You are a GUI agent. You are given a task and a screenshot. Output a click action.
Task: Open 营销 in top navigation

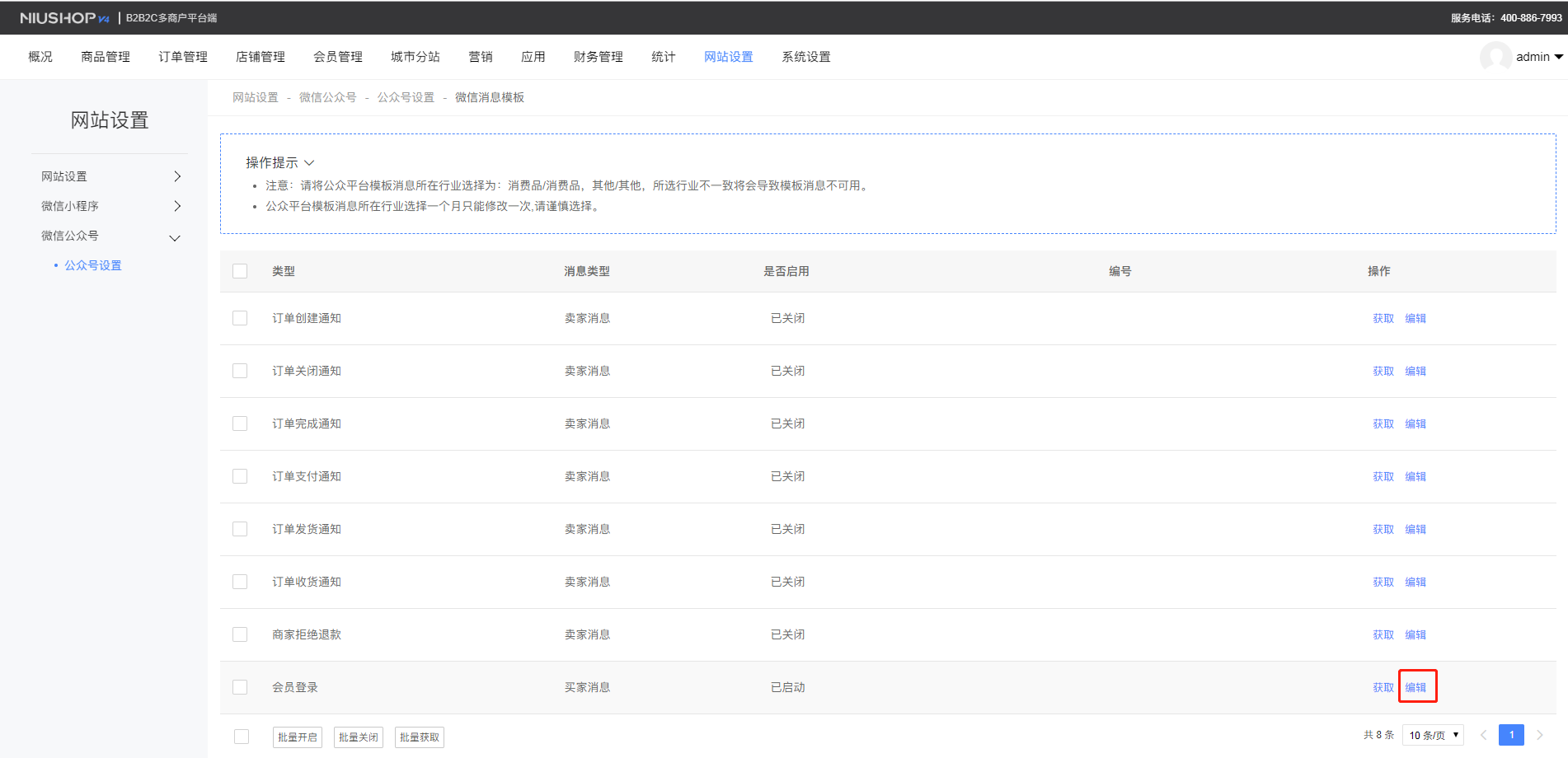click(x=481, y=57)
